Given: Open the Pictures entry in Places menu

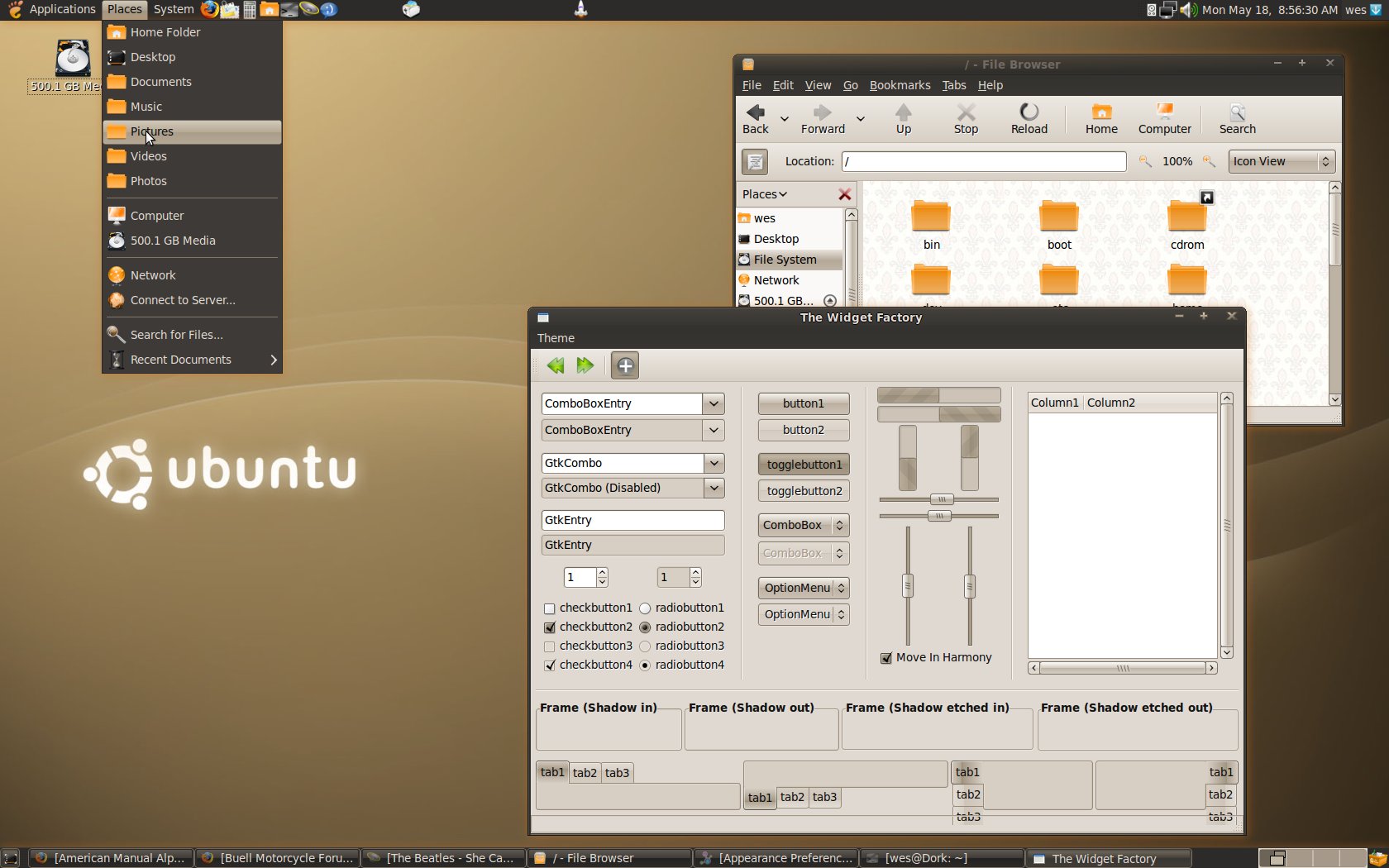Looking at the screenshot, I should pyautogui.click(x=192, y=131).
